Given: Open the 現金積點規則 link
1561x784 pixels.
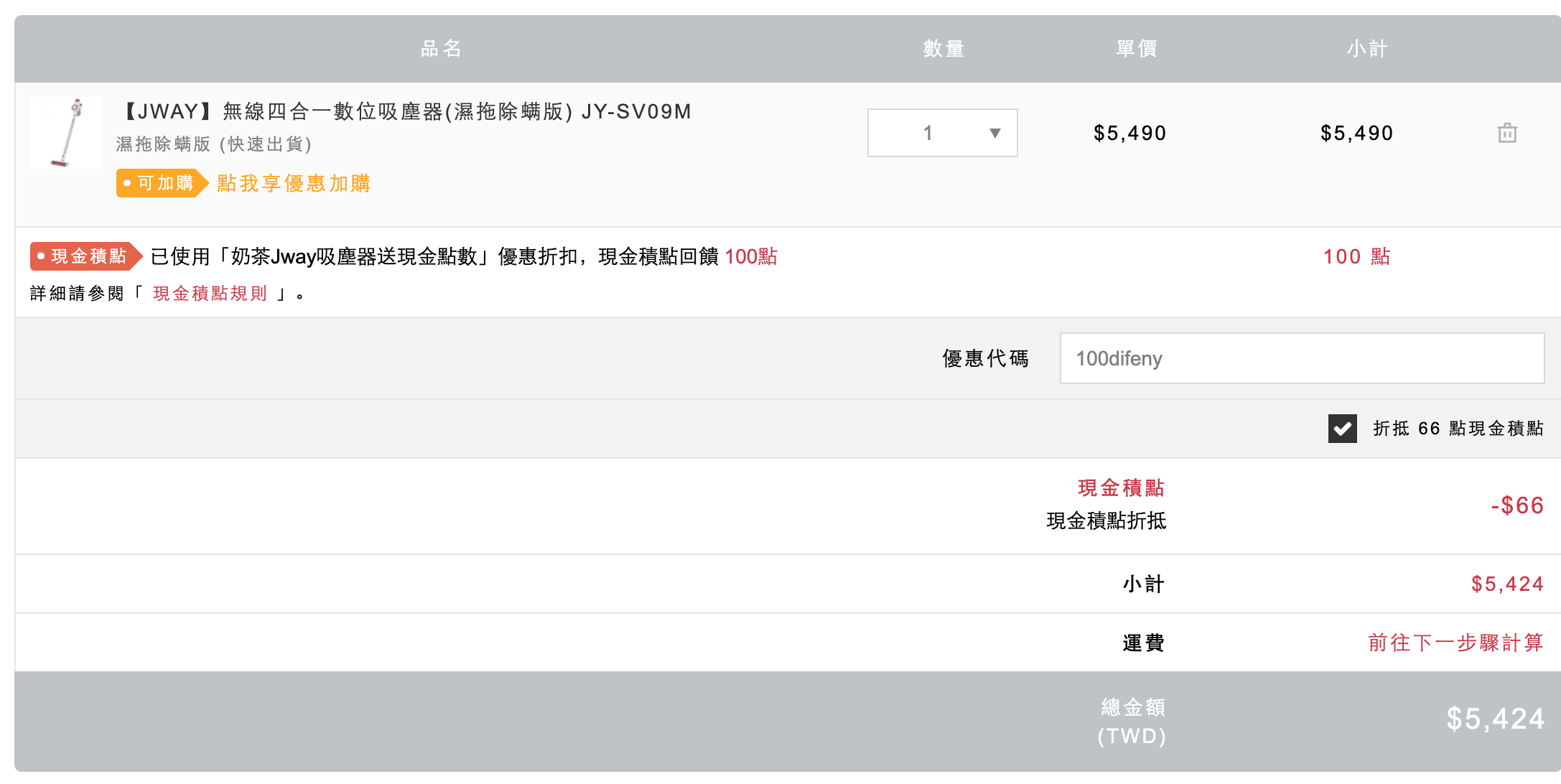Looking at the screenshot, I should point(210,294).
